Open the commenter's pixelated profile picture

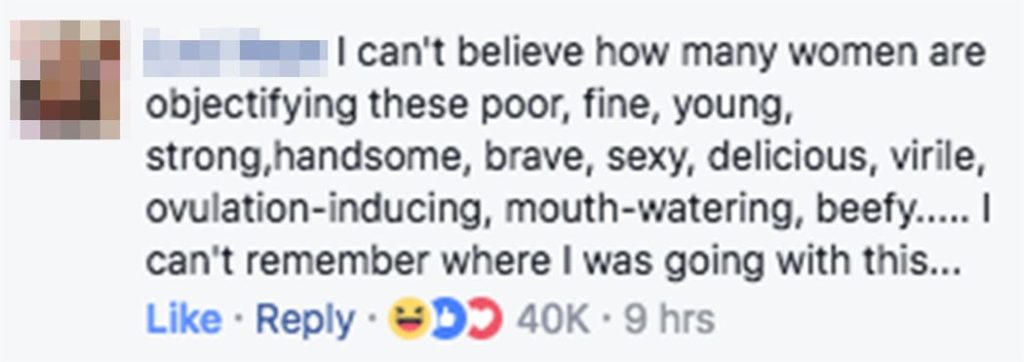[x=65, y=79]
